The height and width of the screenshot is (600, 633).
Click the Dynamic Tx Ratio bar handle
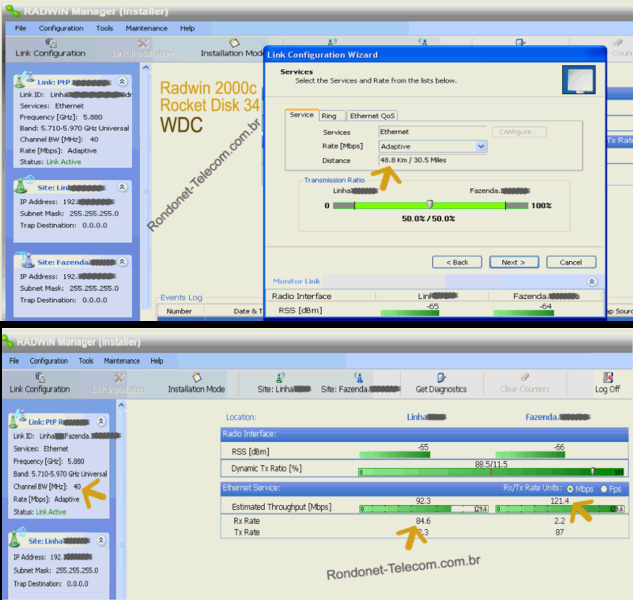tap(593, 471)
